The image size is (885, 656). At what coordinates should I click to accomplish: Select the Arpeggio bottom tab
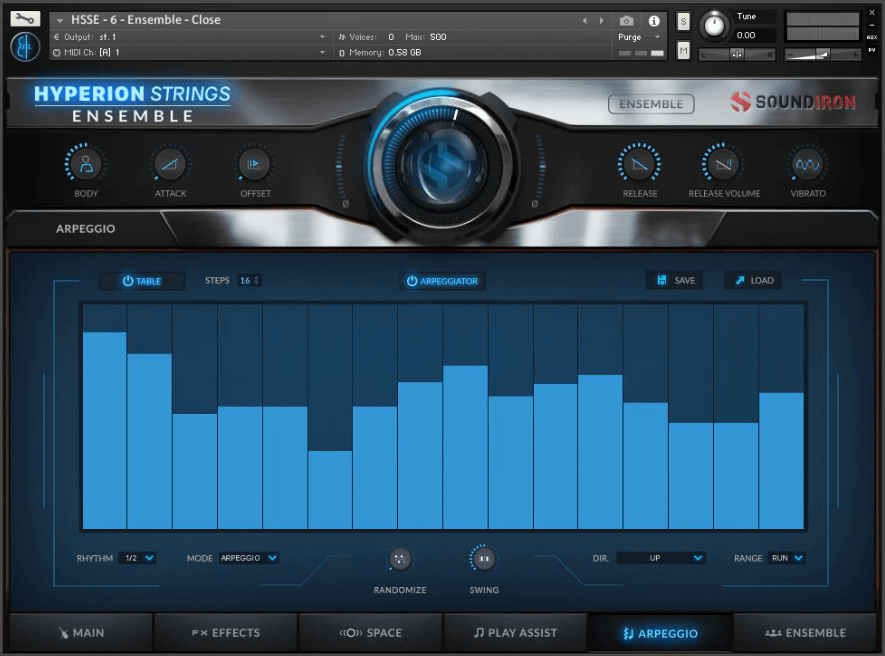[660, 633]
